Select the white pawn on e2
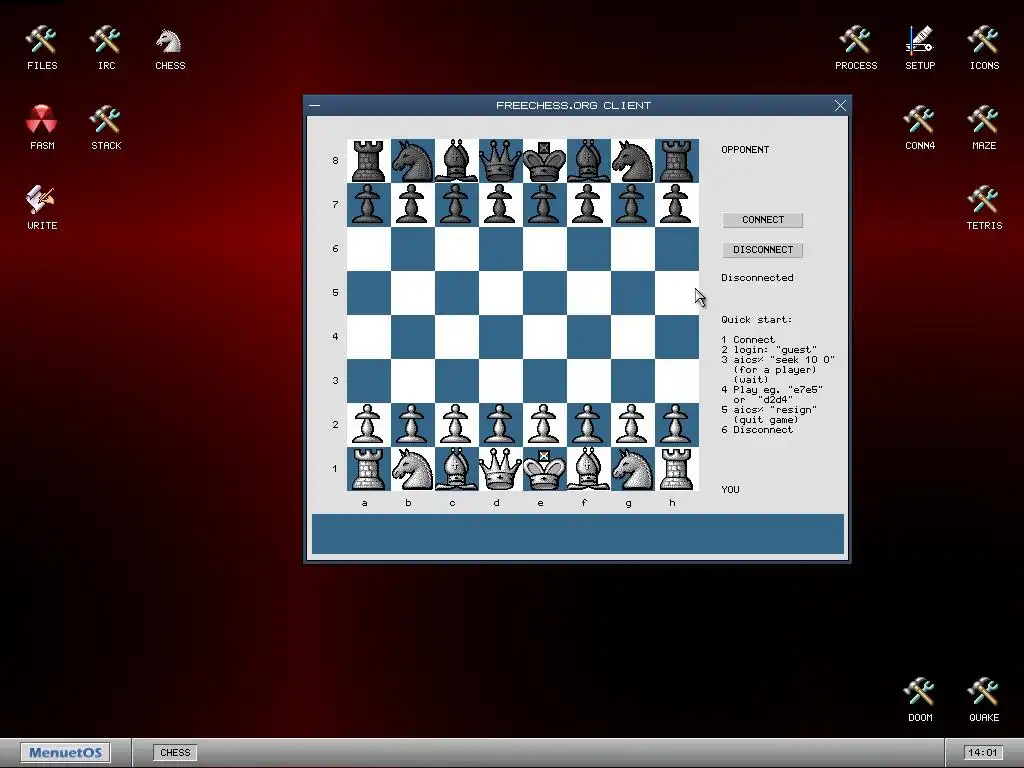 544,424
